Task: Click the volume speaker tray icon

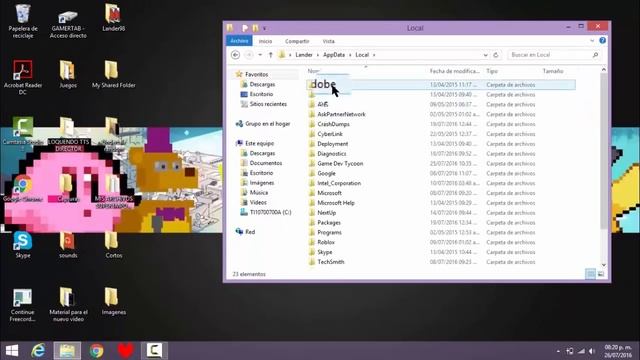Action: pos(592,351)
